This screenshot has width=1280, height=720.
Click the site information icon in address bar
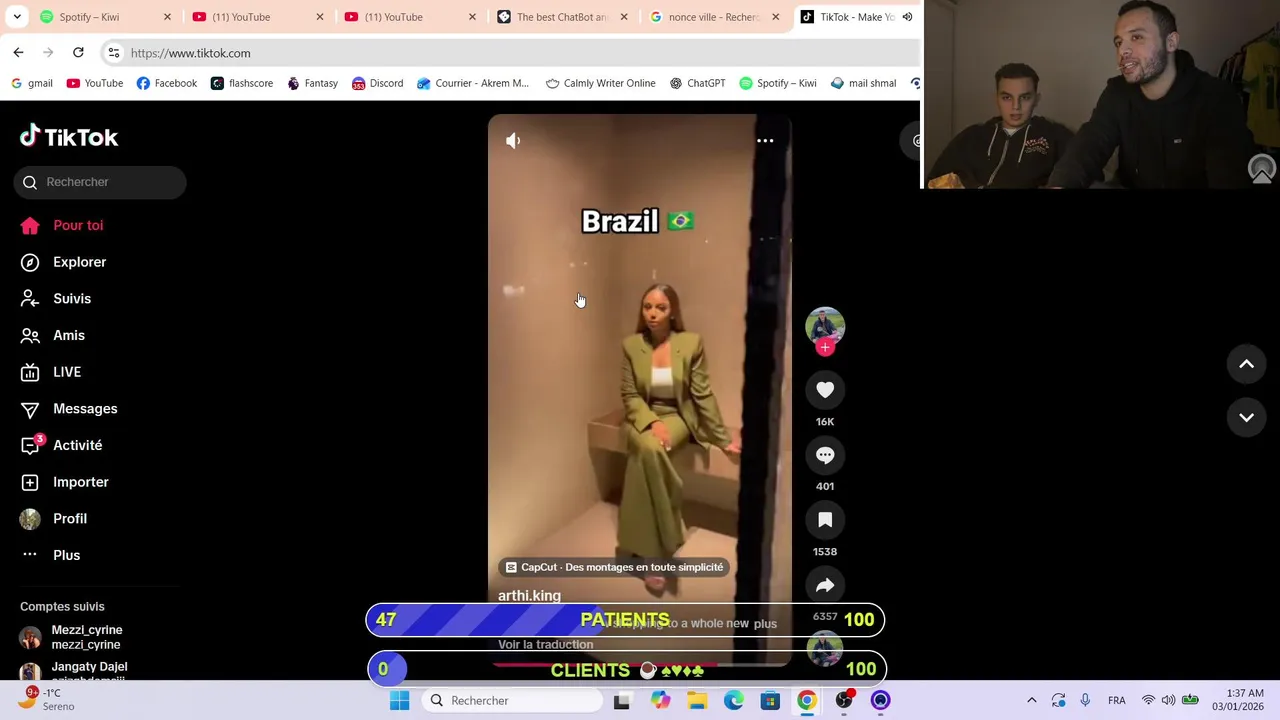coord(114,53)
